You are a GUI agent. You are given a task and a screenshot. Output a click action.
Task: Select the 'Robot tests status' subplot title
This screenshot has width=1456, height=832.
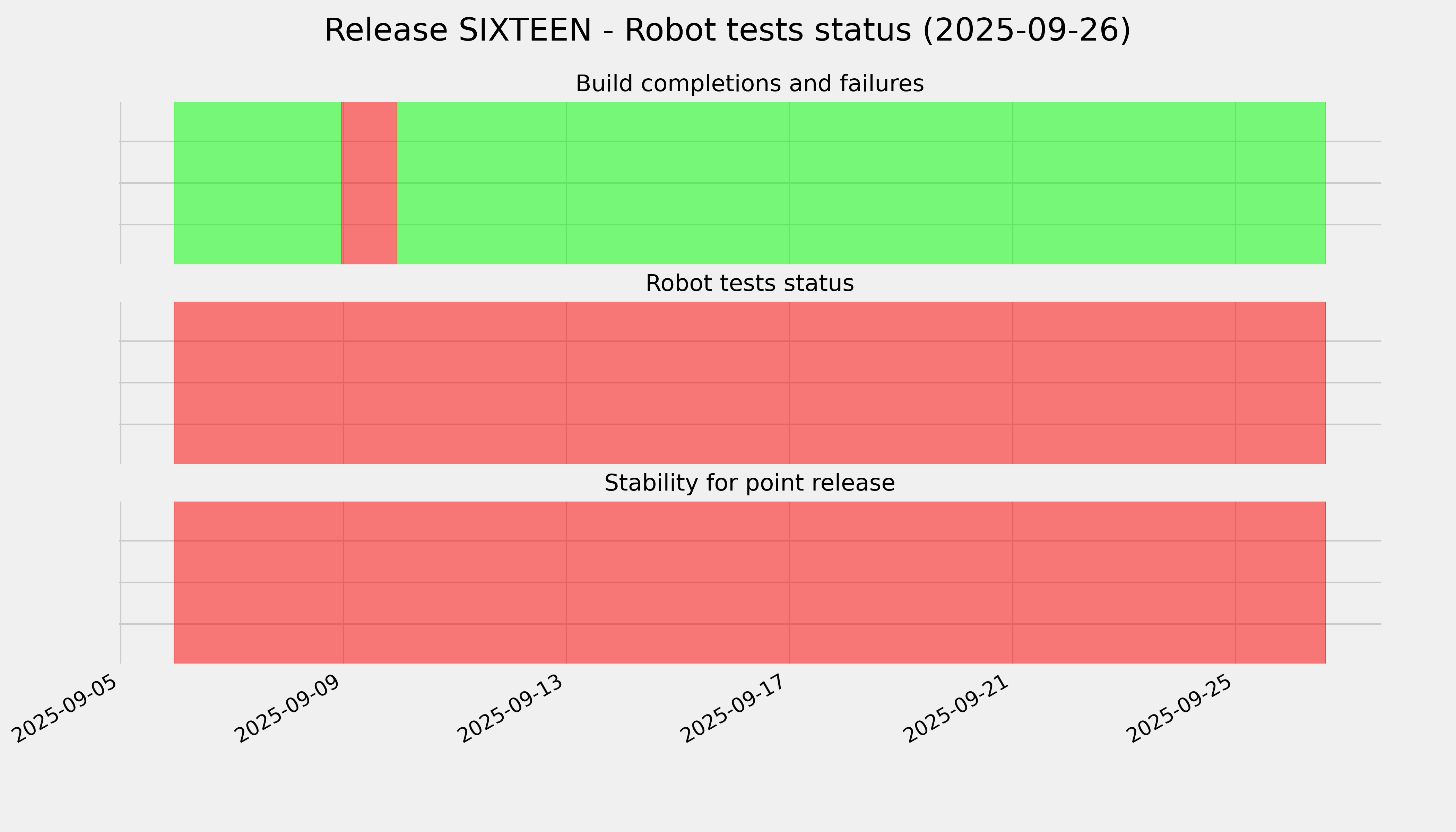[x=749, y=284]
